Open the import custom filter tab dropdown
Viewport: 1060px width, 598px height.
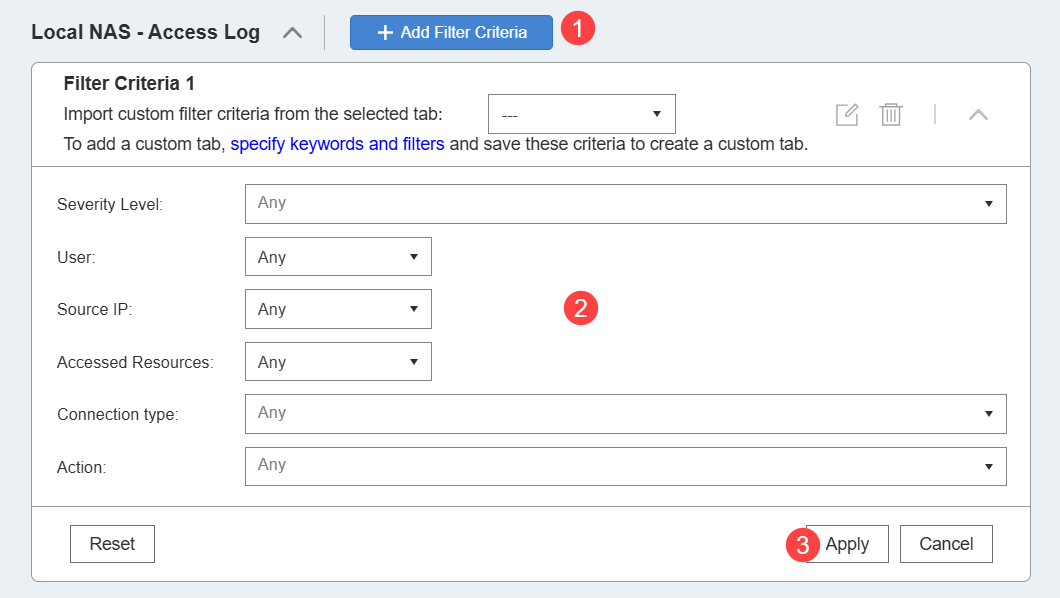pos(581,114)
